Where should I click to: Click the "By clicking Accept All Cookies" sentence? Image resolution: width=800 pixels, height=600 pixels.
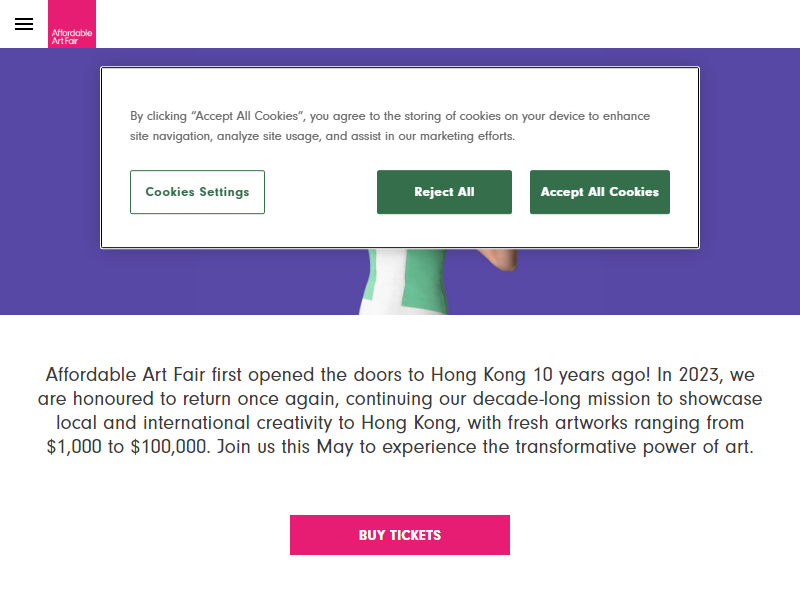click(x=390, y=116)
